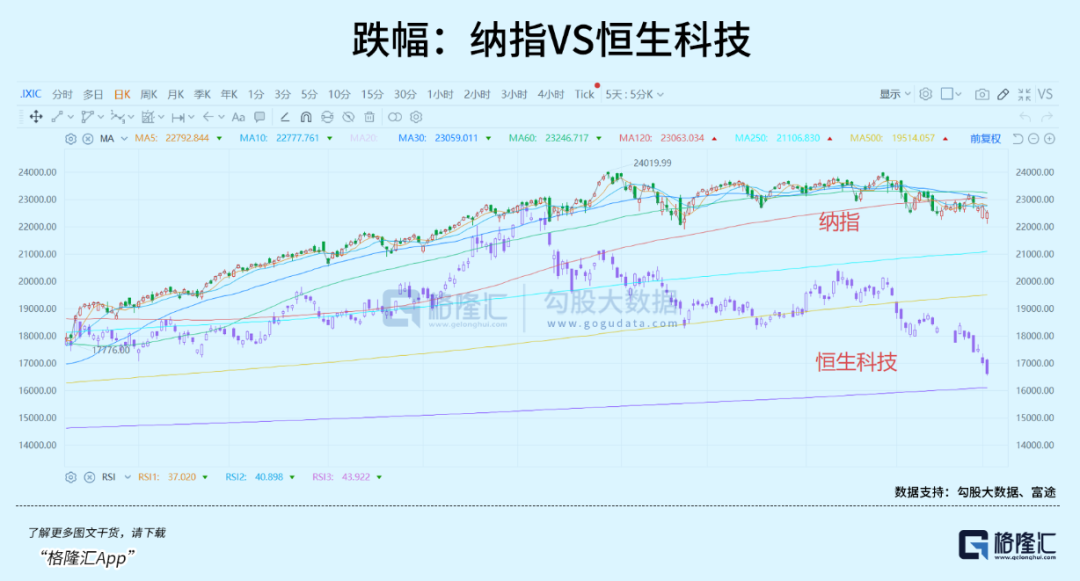Delete drawings with the trash icon
Screen dimensions: 1080x581
pos(369,117)
